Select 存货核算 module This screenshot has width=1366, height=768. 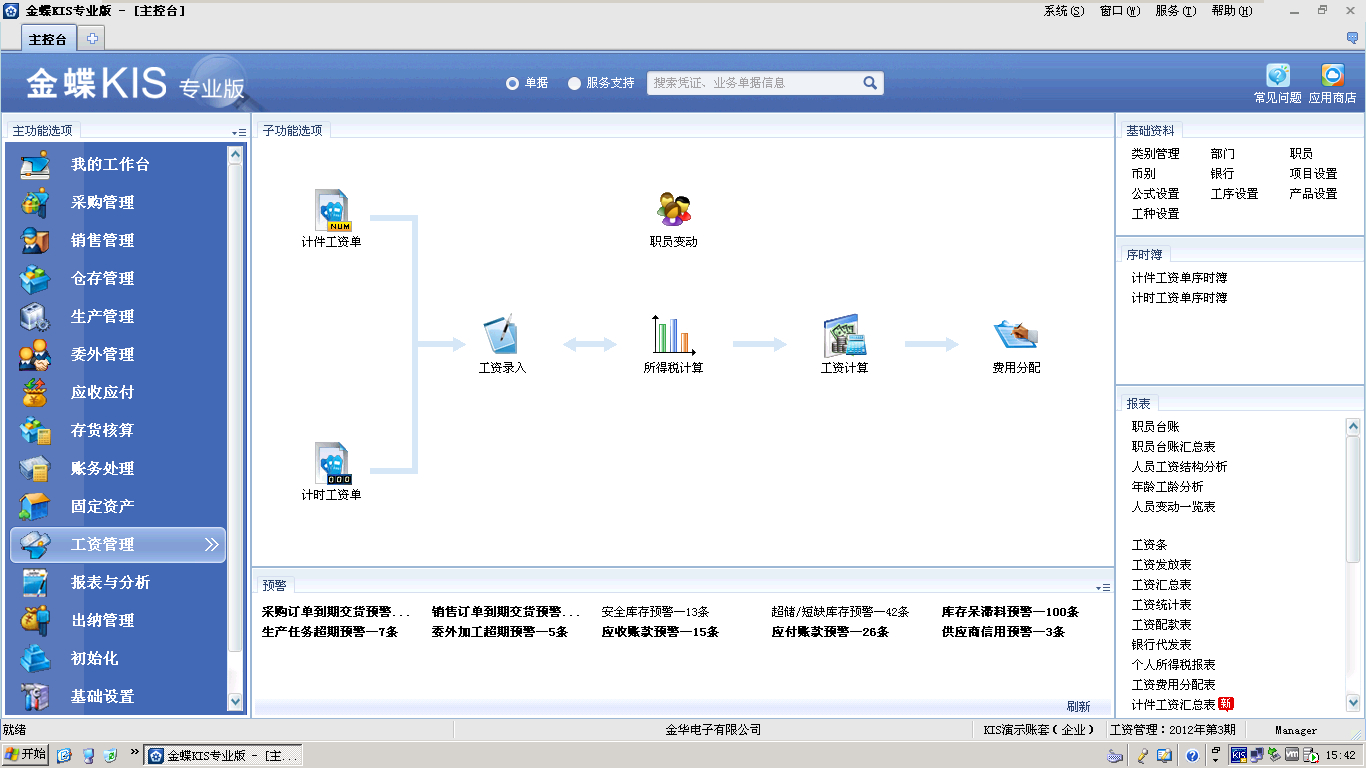[x=102, y=430]
